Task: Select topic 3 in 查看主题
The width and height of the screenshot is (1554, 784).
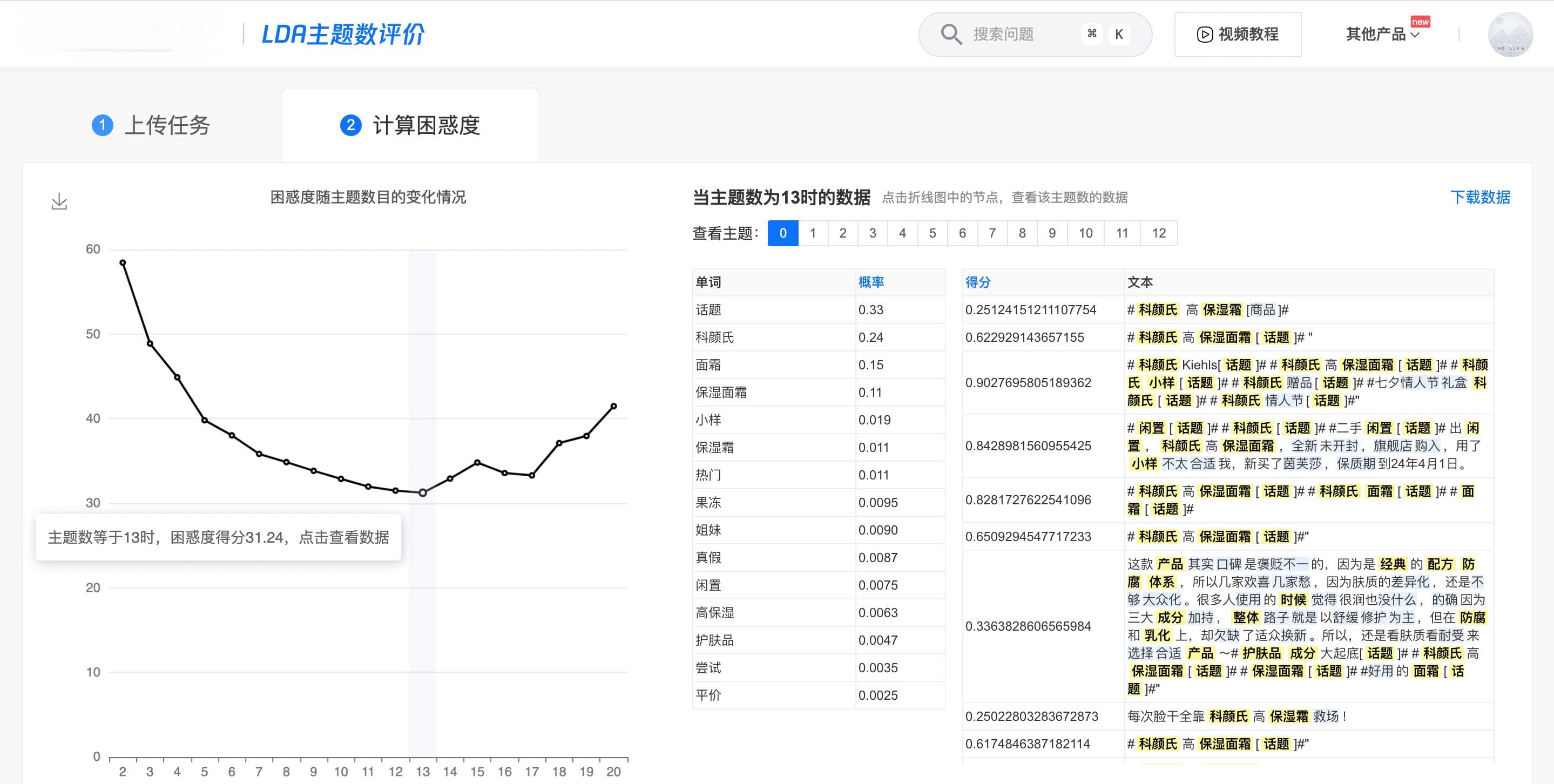Action: [873, 233]
